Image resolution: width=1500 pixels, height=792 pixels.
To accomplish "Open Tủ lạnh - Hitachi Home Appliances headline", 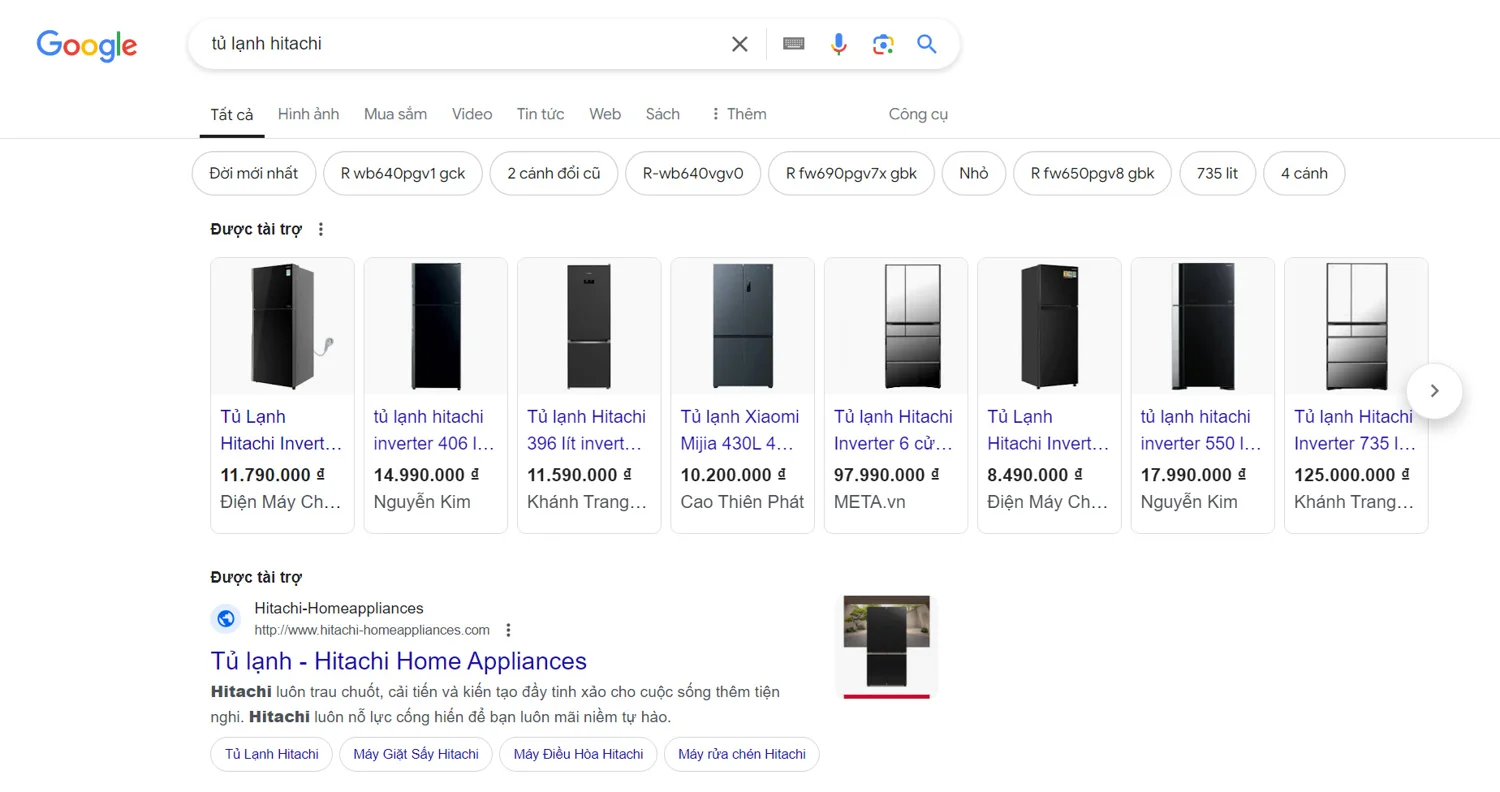I will pyautogui.click(x=399, y=661).
